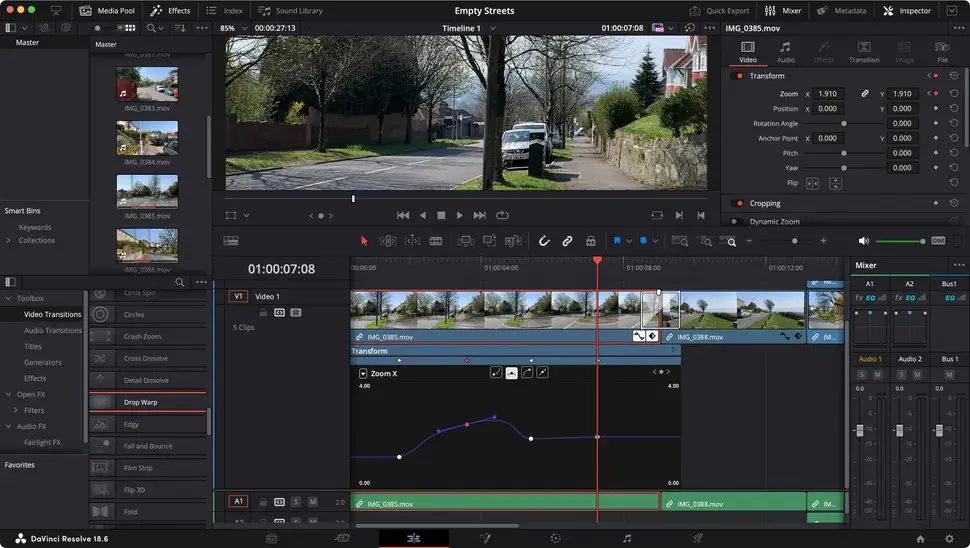Toggle timeline snapping magnet icon
This screenshot has width=970, height=548.
[x=544, y=241]
